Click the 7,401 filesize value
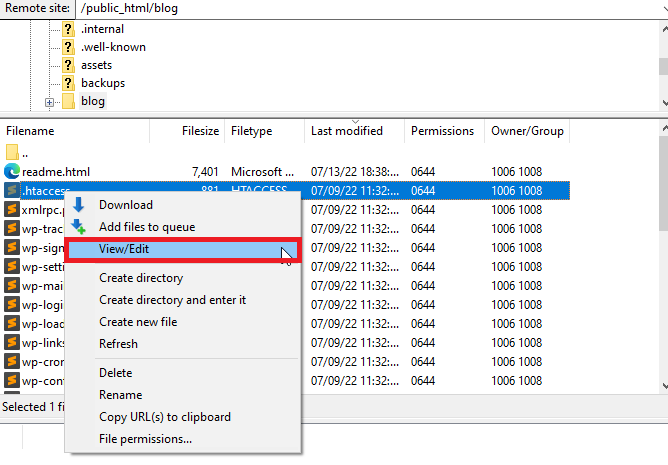 pos(205,172)
